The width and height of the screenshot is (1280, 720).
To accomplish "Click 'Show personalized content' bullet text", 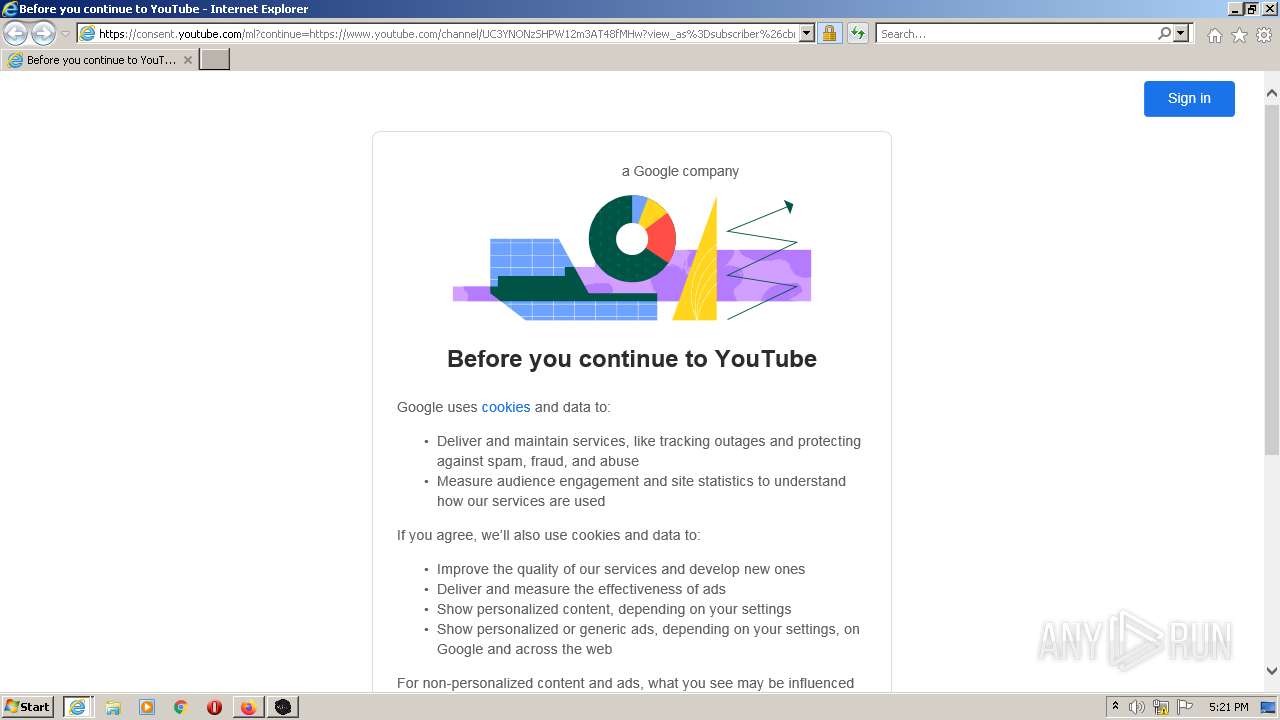I will coord(614,609).
